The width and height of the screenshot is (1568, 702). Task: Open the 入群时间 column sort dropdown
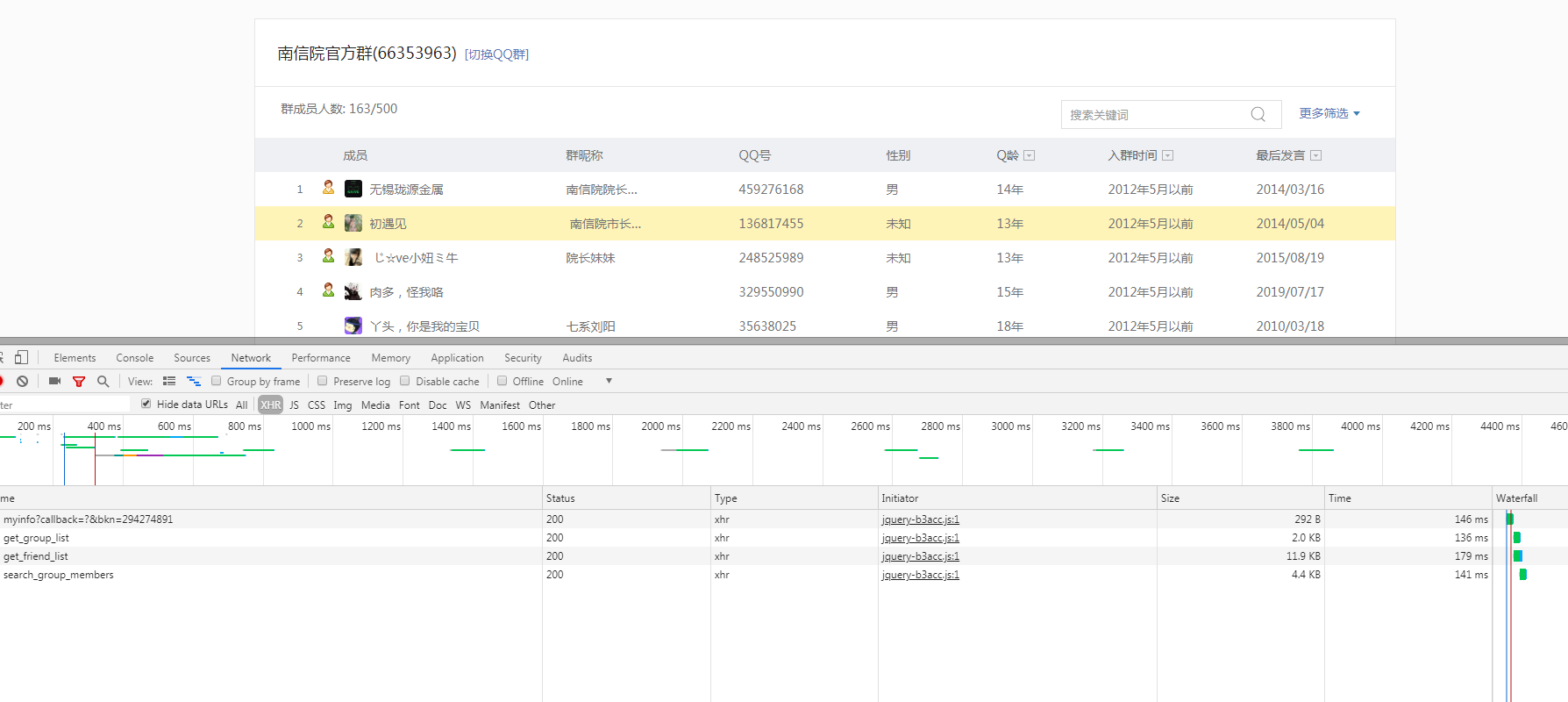pyautogui.click(x=1167, y=155)
